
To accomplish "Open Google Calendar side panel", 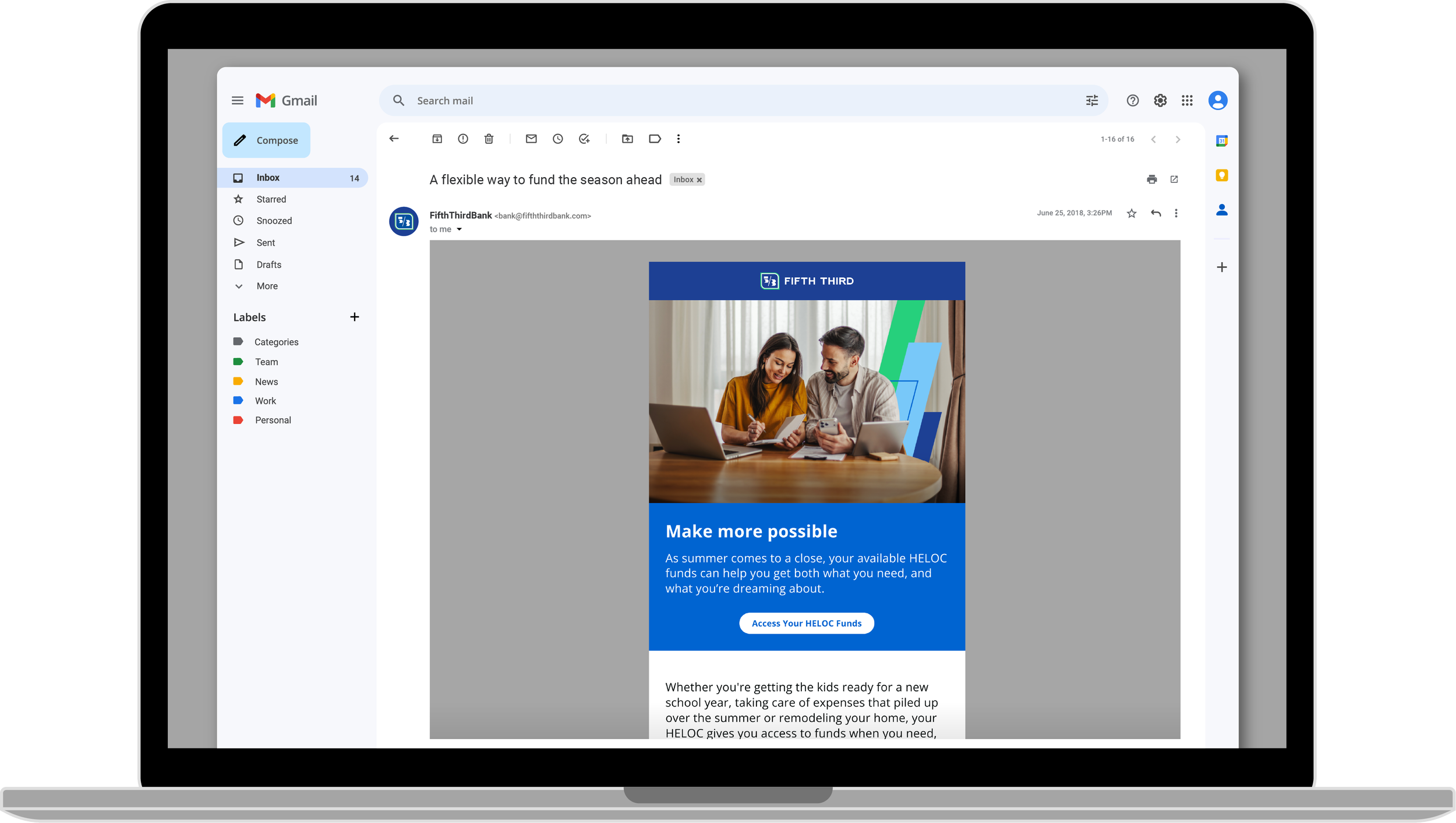I will coord(1222,140).
